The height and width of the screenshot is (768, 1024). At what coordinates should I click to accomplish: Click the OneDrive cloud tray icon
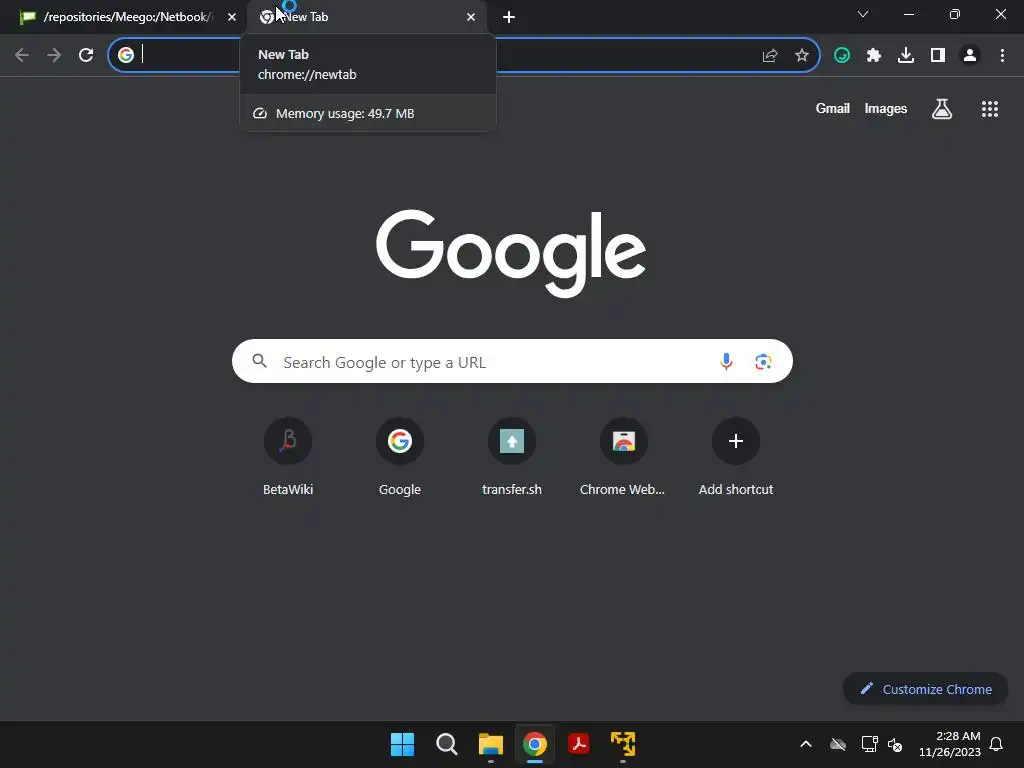(x=838, y=744)
